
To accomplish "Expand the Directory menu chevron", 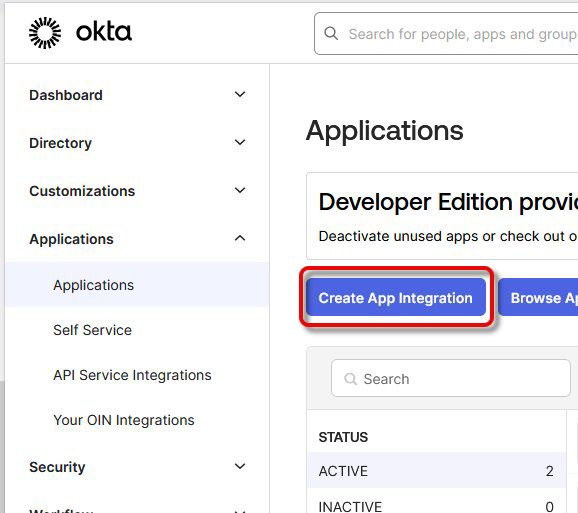I will (x=240, y=142).
